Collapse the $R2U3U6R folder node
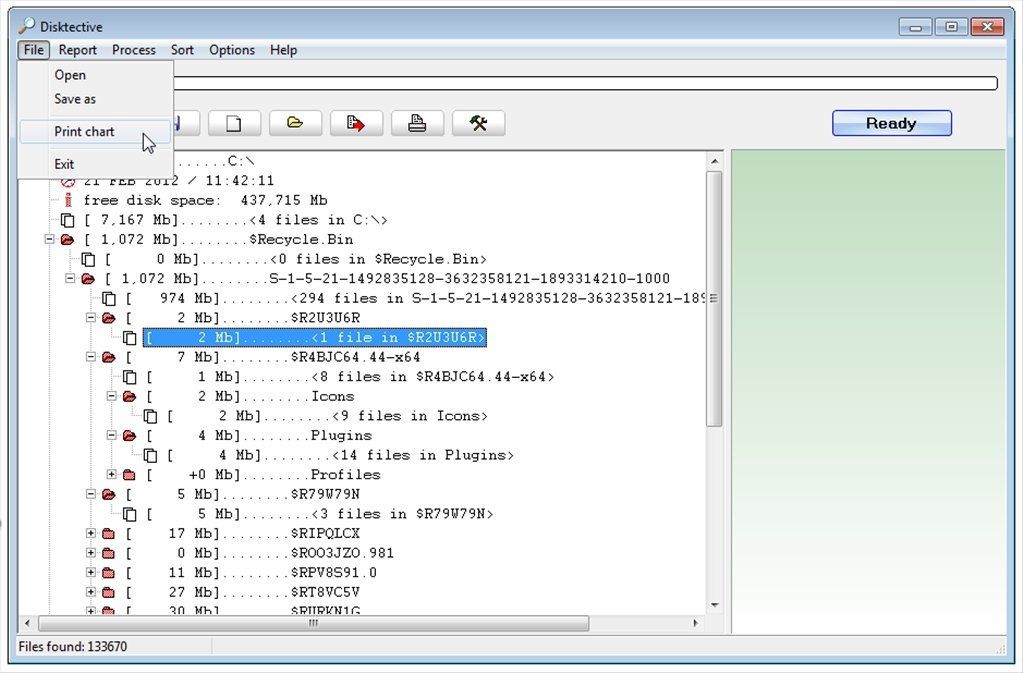1023x673 pixels. (x=91, y=318)
